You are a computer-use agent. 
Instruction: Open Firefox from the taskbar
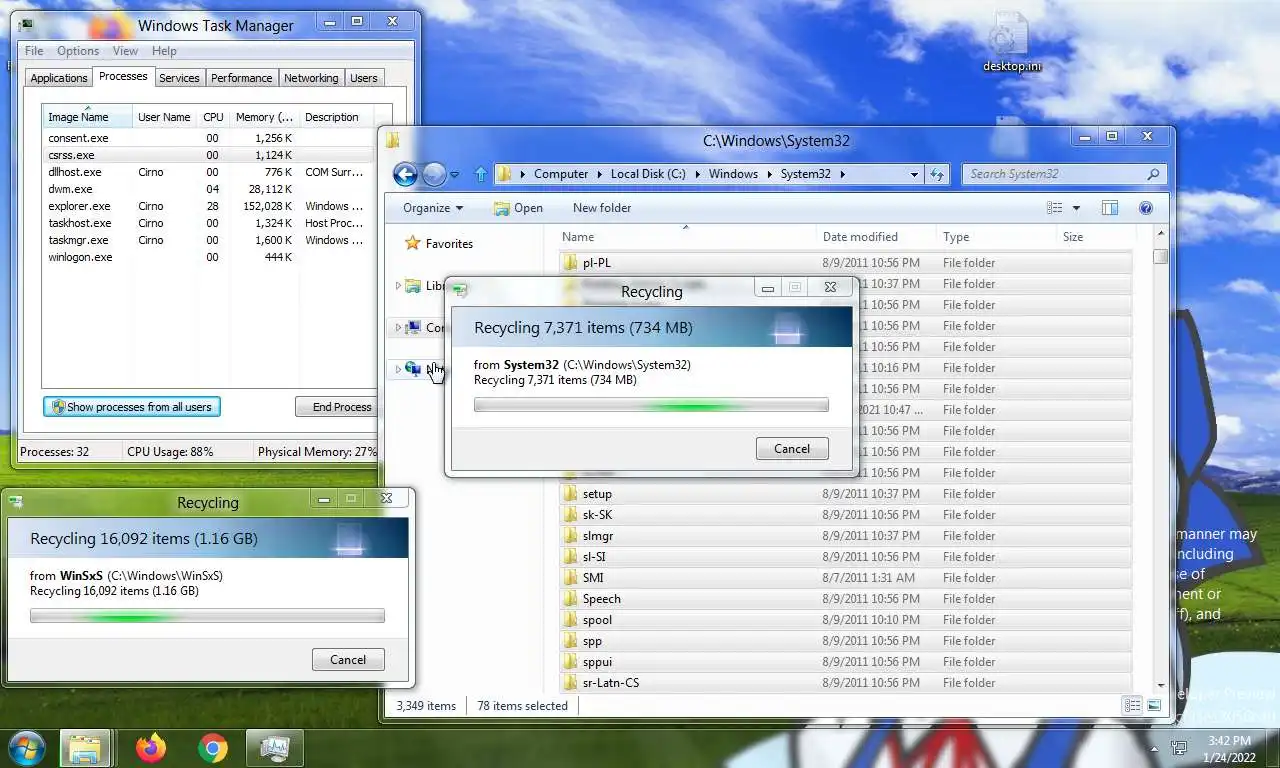(x=151, y=747)
